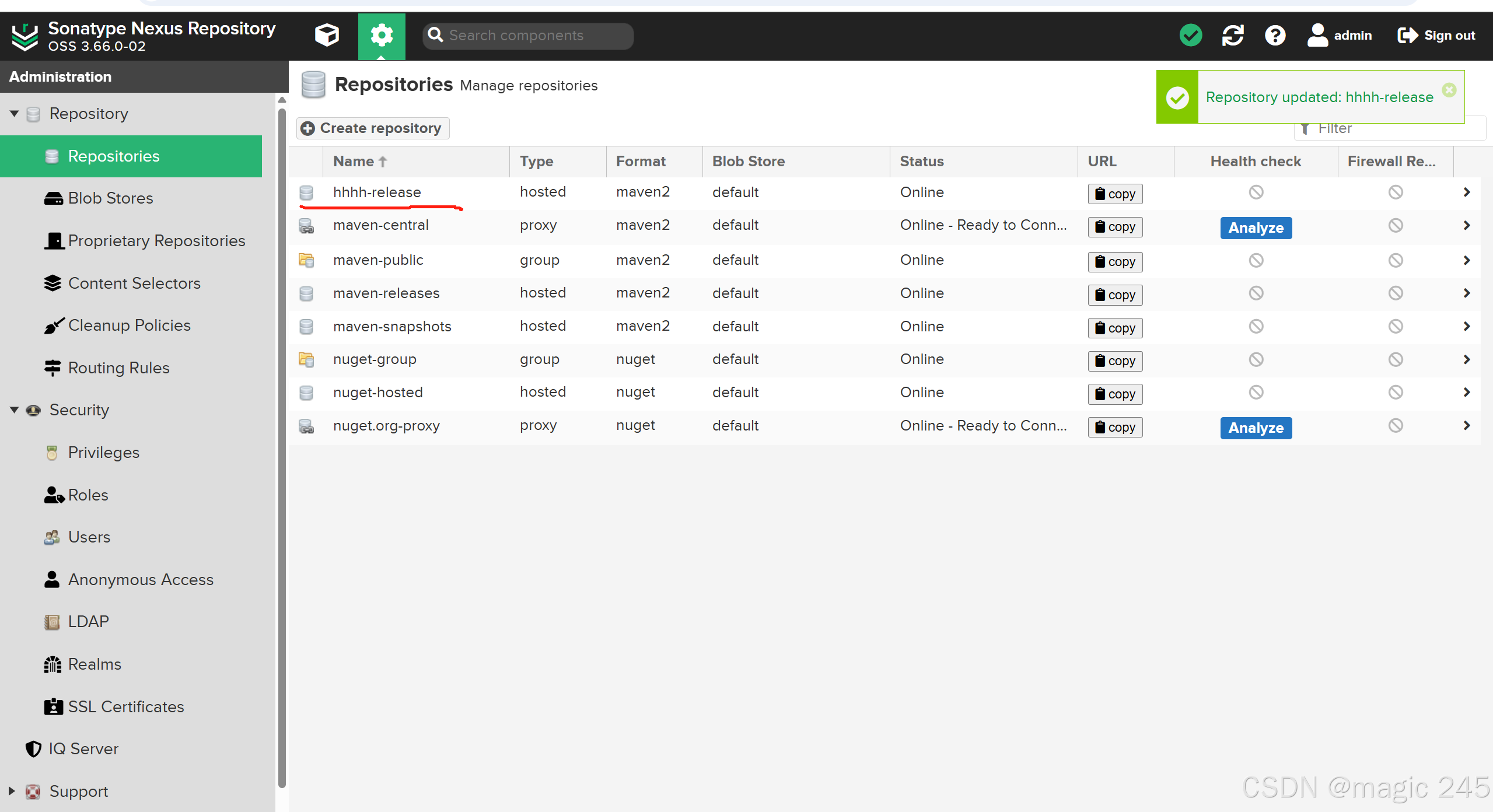This screenshot has width=1493, height=812.
Task: Close the repository updated notification
Action: pos(1449,90)
